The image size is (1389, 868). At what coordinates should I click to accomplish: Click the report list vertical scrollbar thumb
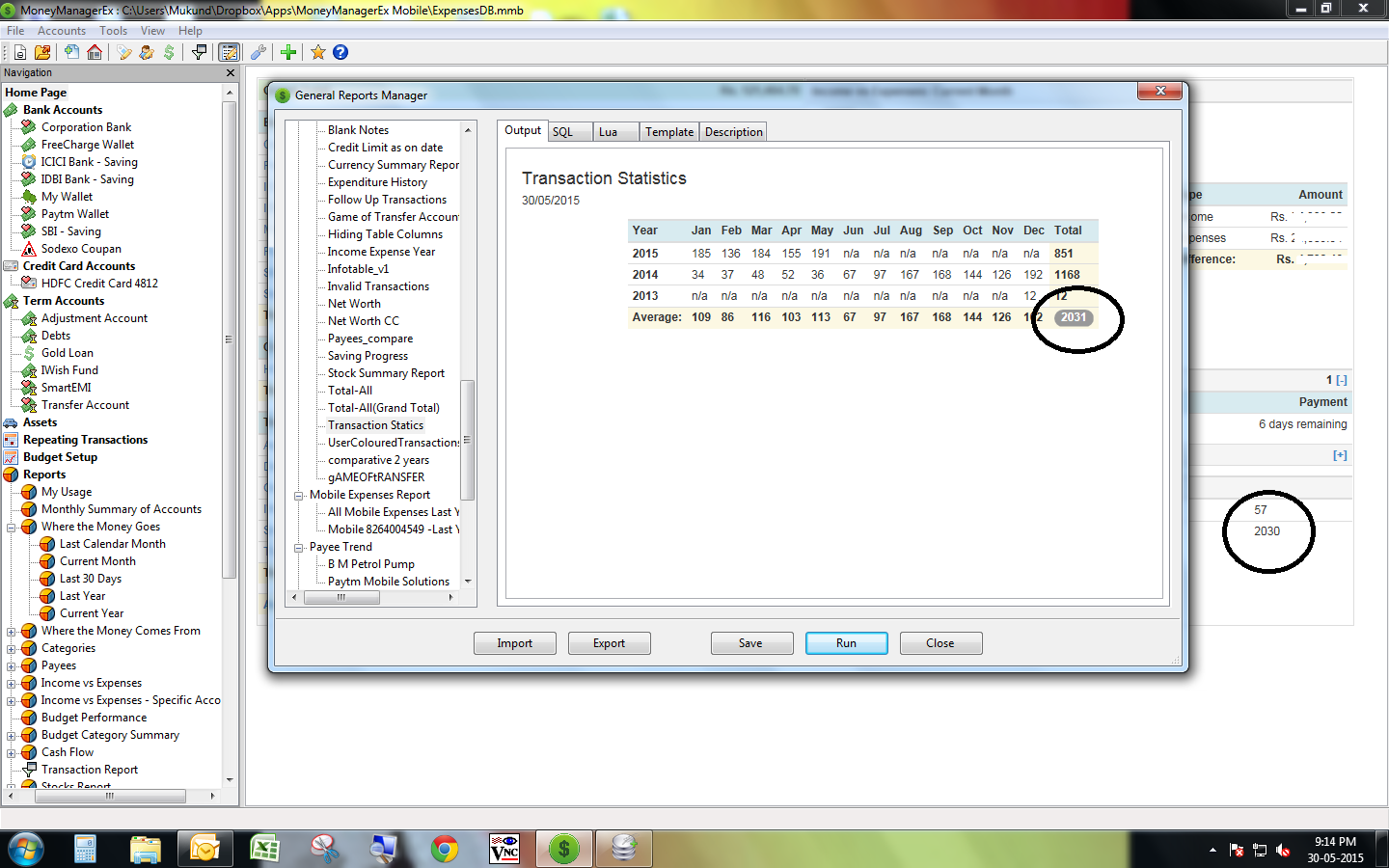pos(468,440)
